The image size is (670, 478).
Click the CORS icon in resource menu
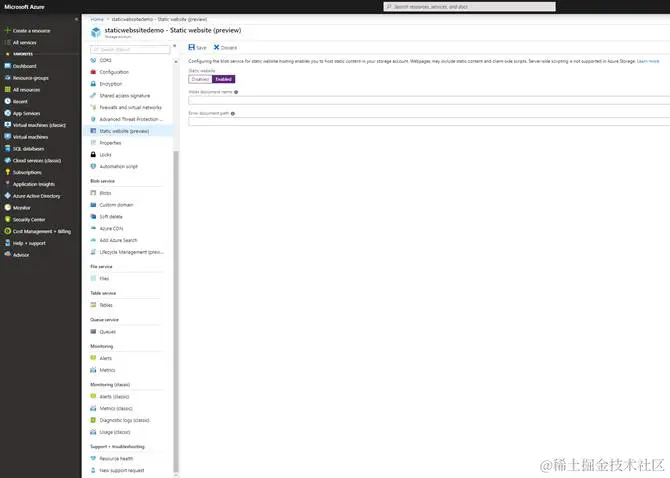(93, 60)
